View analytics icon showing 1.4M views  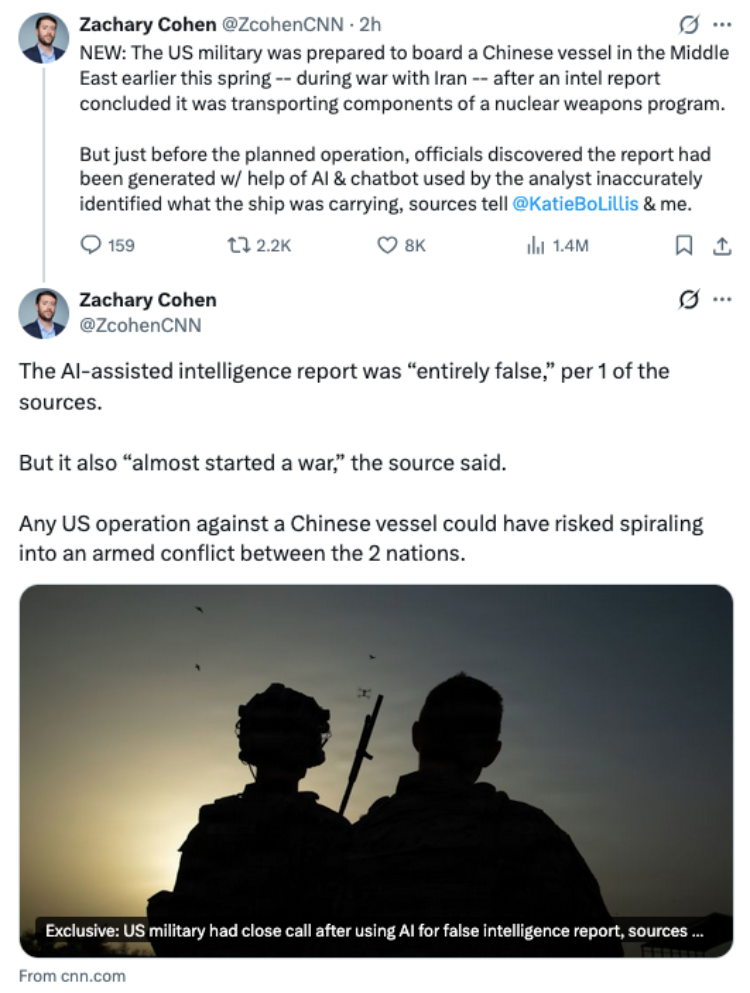[x=535, y=246]
